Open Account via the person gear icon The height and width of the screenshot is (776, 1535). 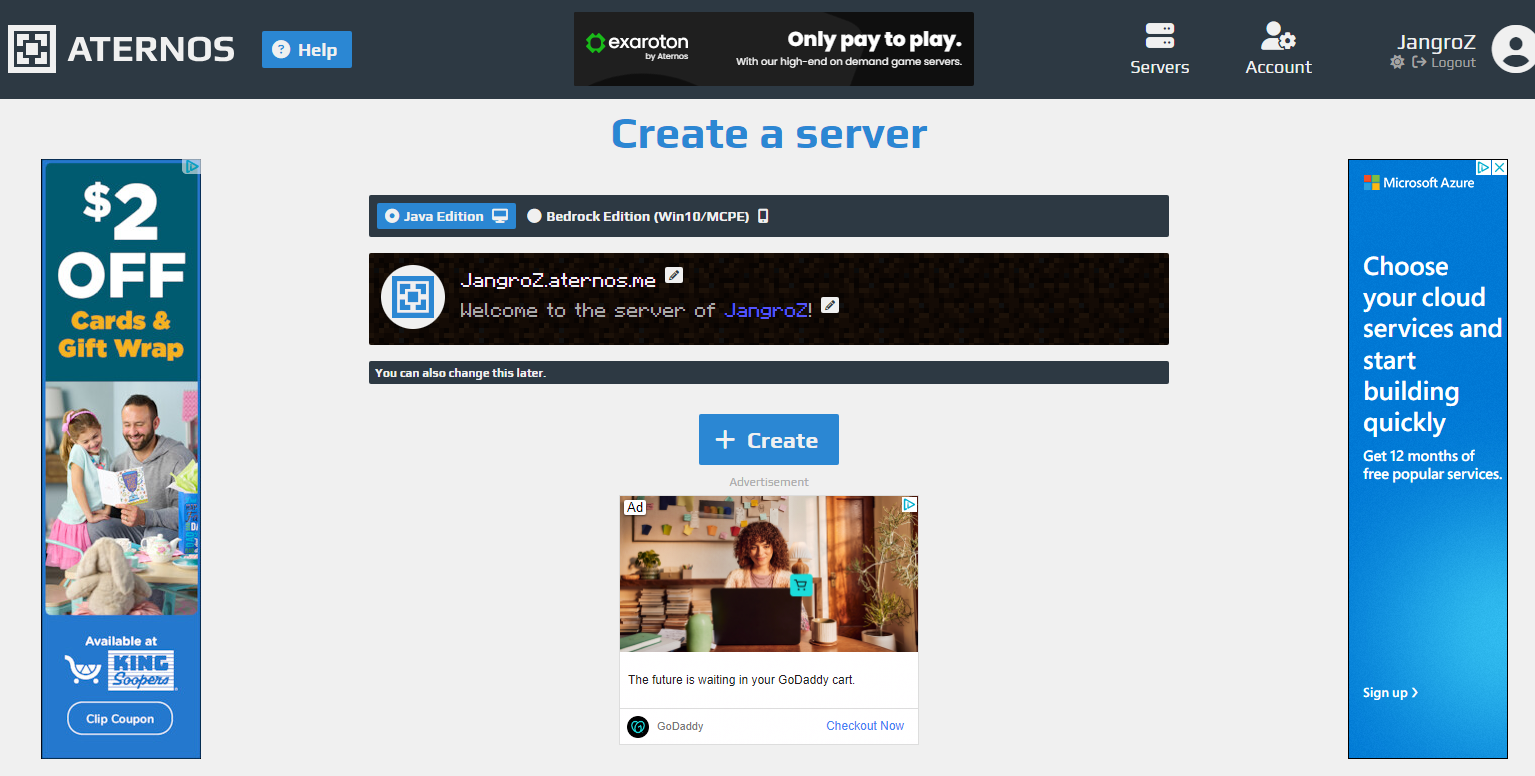(1277, 34)
